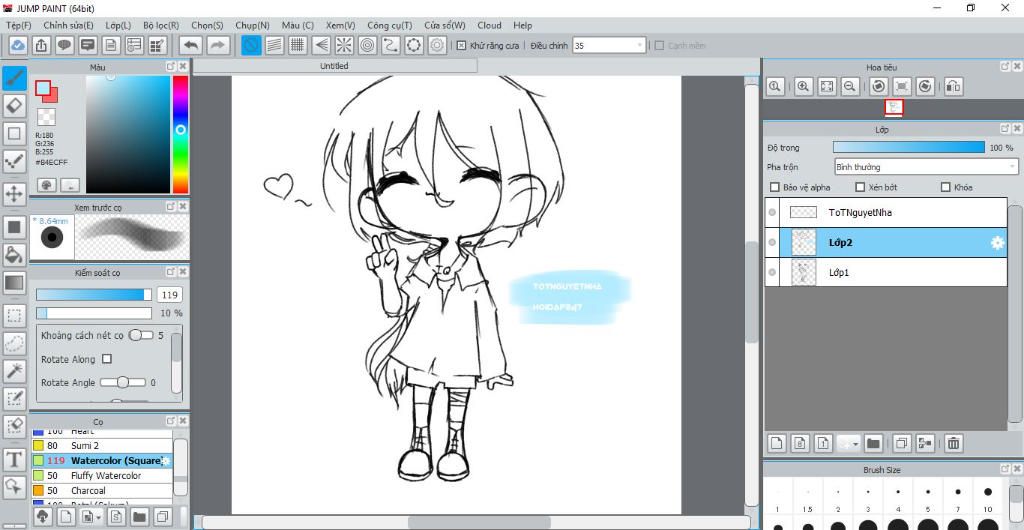This screenshot has height=530, width=1024.
Task: Click the export/share toolbar icon
Action: [x=41, y=45]
